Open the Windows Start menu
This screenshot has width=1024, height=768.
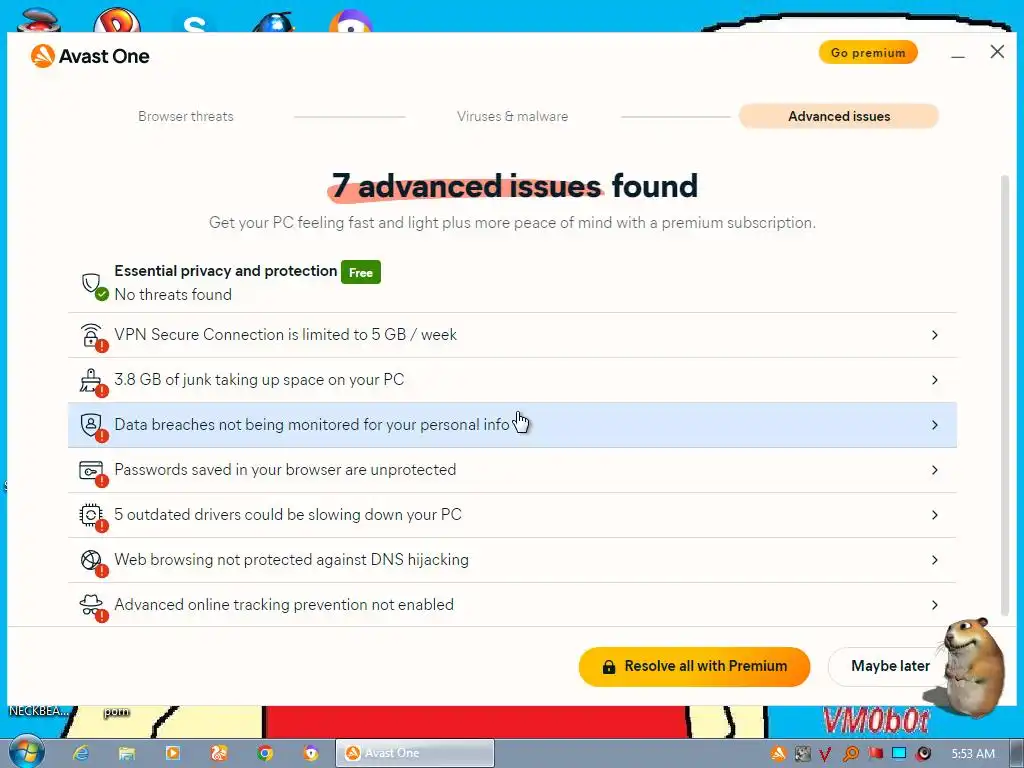coord(26,752)
